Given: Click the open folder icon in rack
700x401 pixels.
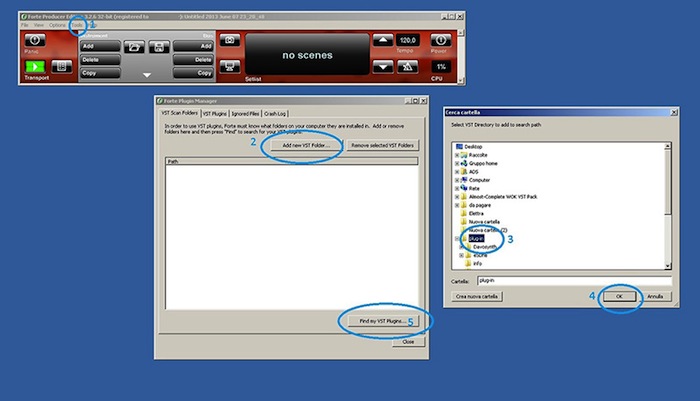Looking at the screenshot, I should point(135,46).
